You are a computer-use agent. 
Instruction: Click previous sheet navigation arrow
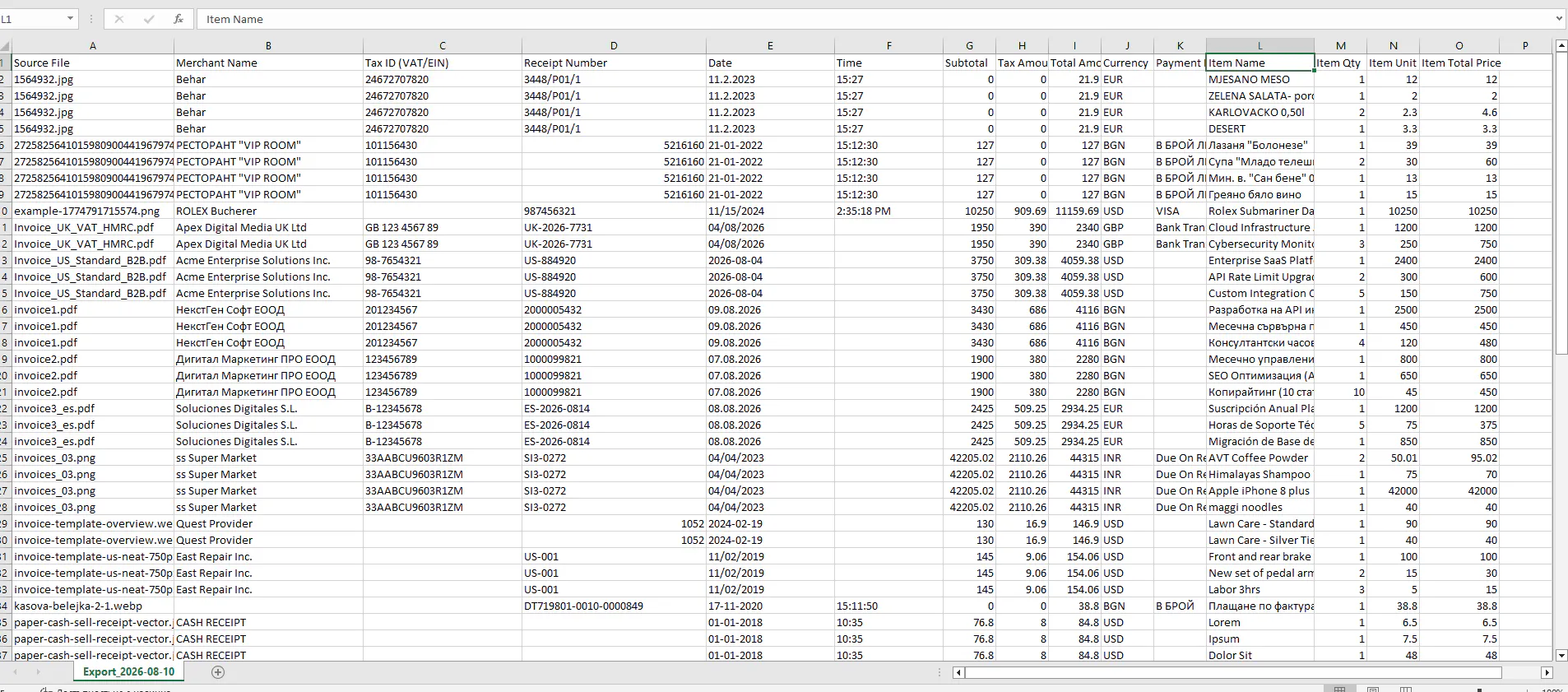point(15,672)
